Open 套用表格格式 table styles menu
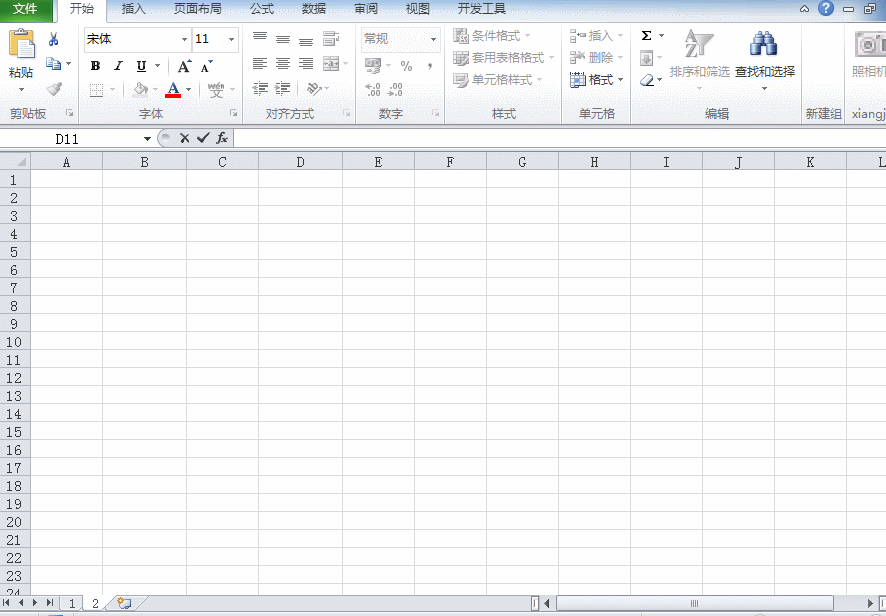 pos(503,58)
